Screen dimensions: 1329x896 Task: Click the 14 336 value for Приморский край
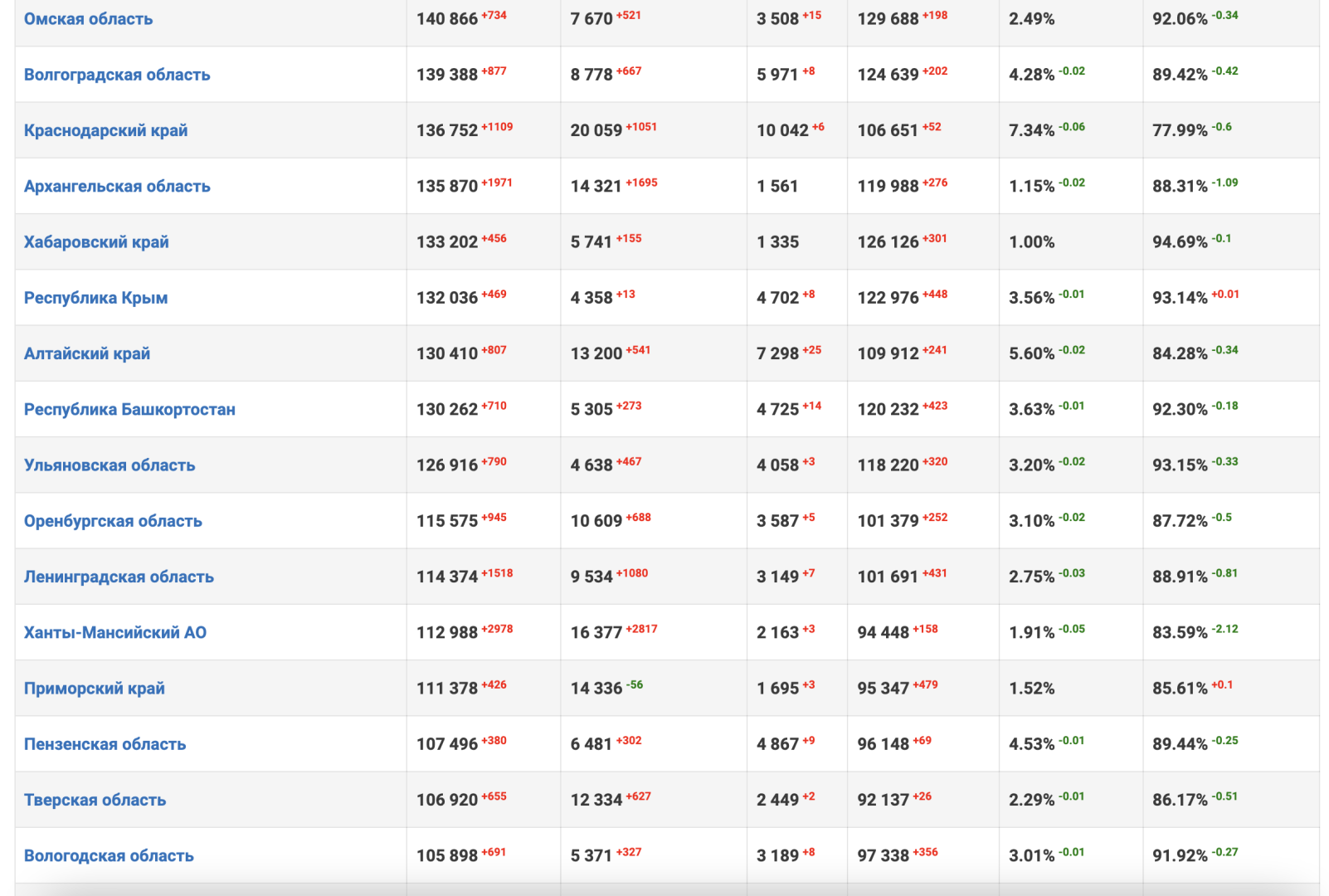[596, 689]
